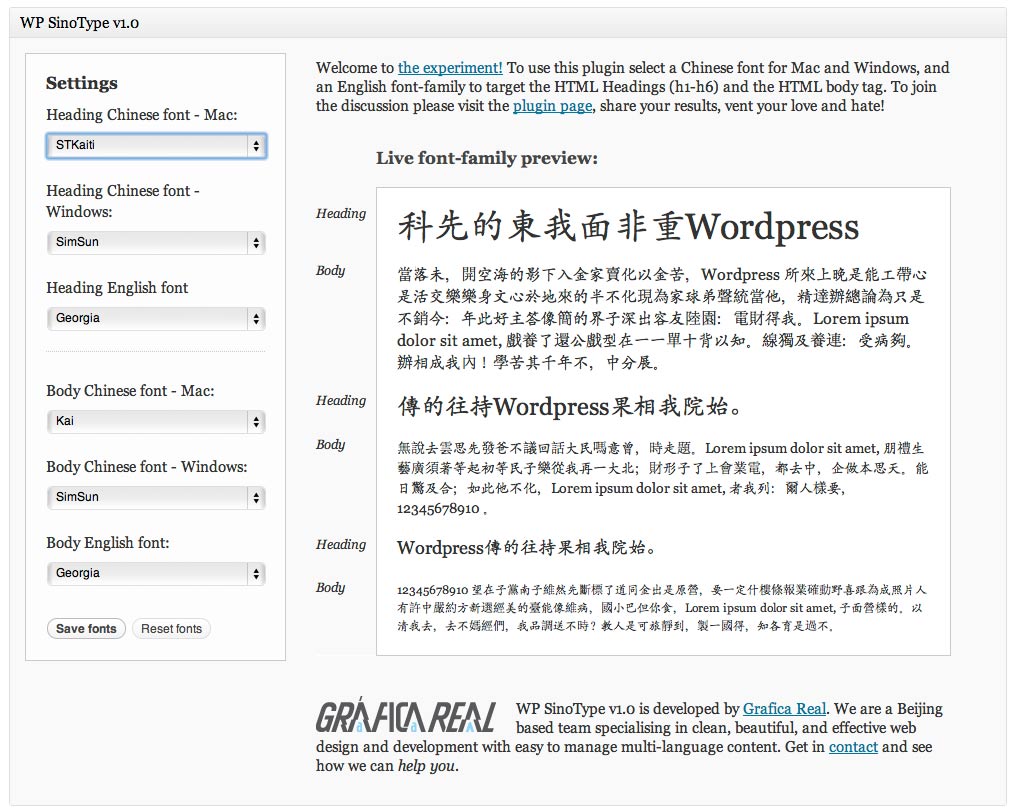Open Body Chinese font Mac dropdown showing Kai
The width and height of the screenshot is (1016, 810).
click(x=156, y=421)
